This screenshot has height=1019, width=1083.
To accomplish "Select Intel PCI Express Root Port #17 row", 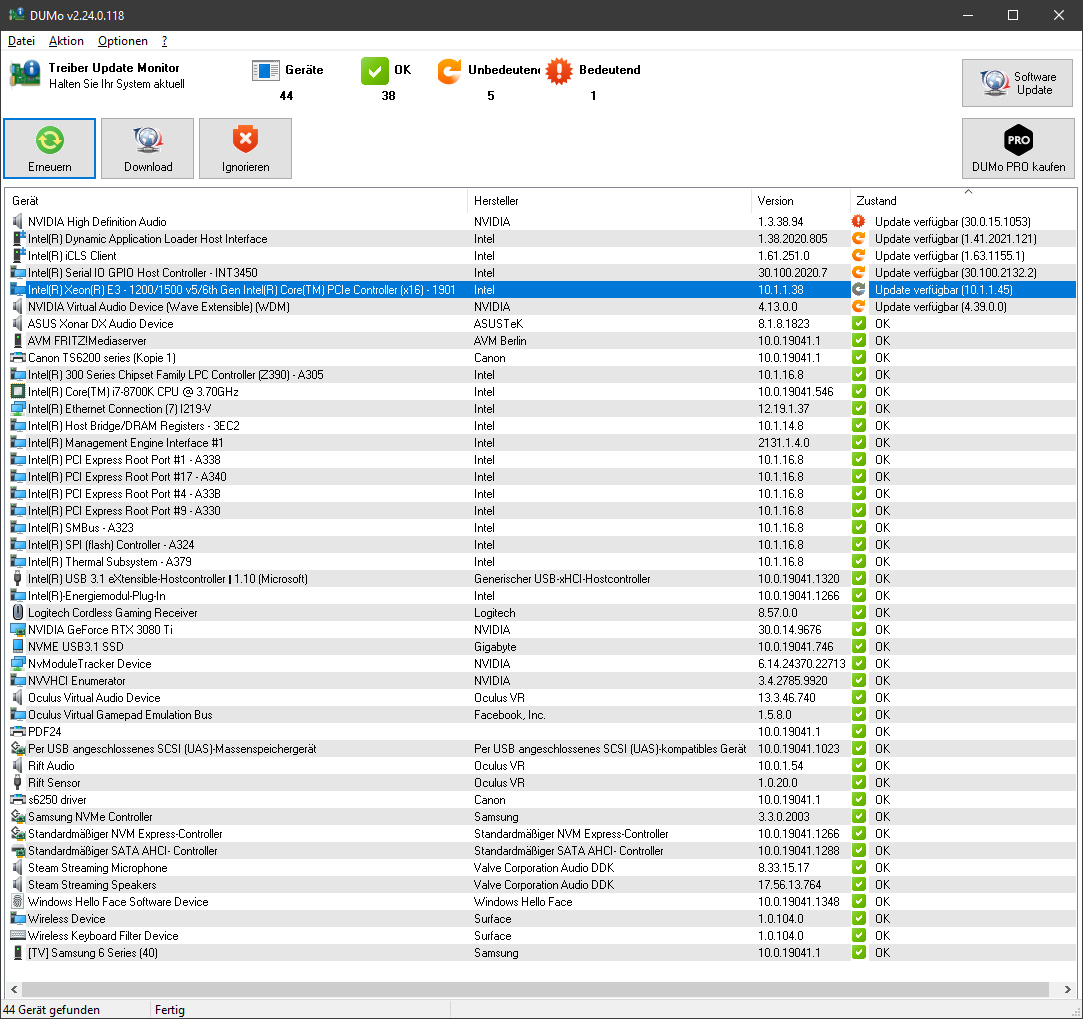I will coord(541,477).
